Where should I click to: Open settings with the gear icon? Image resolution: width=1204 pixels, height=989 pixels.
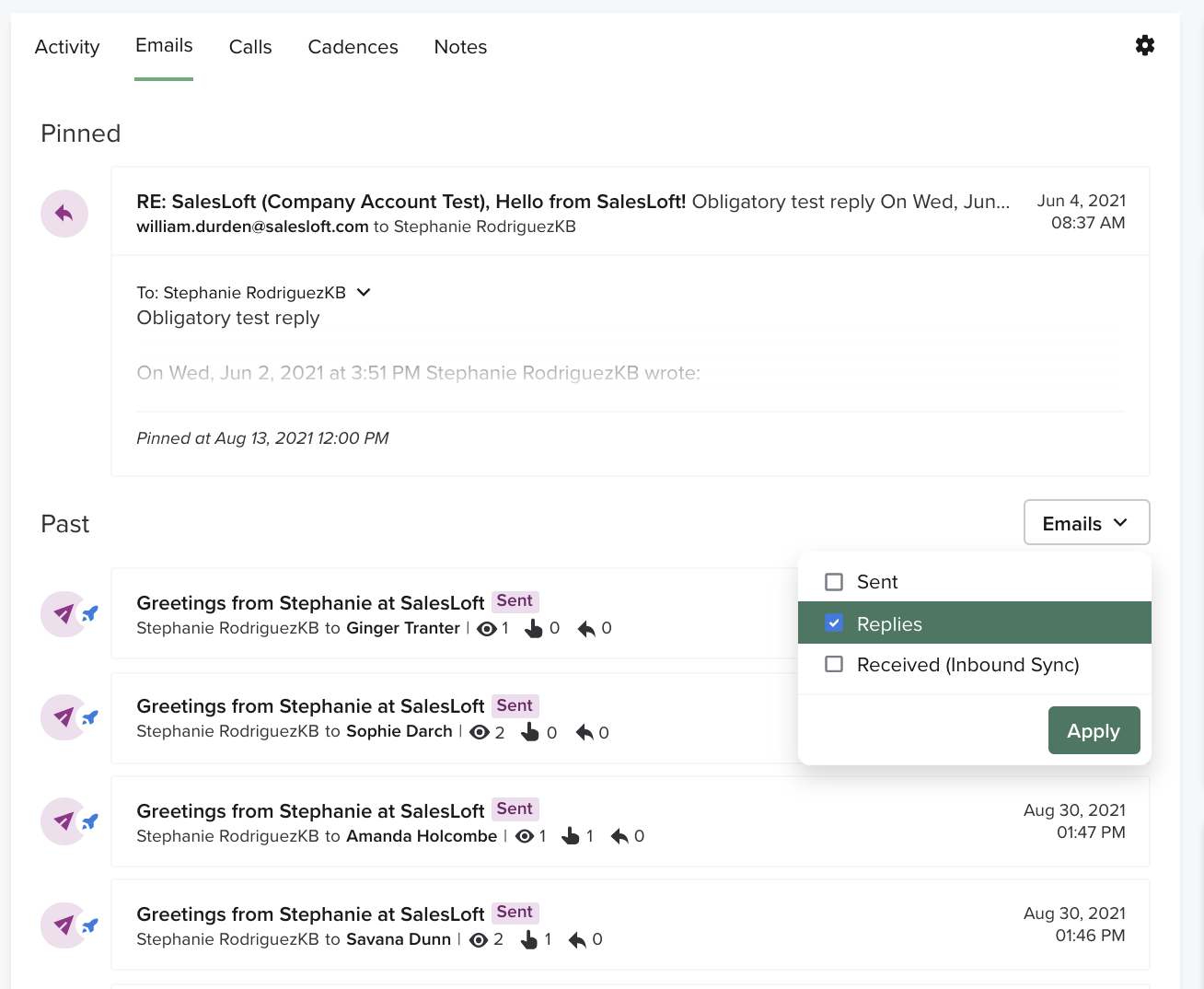pos(1144,45)
